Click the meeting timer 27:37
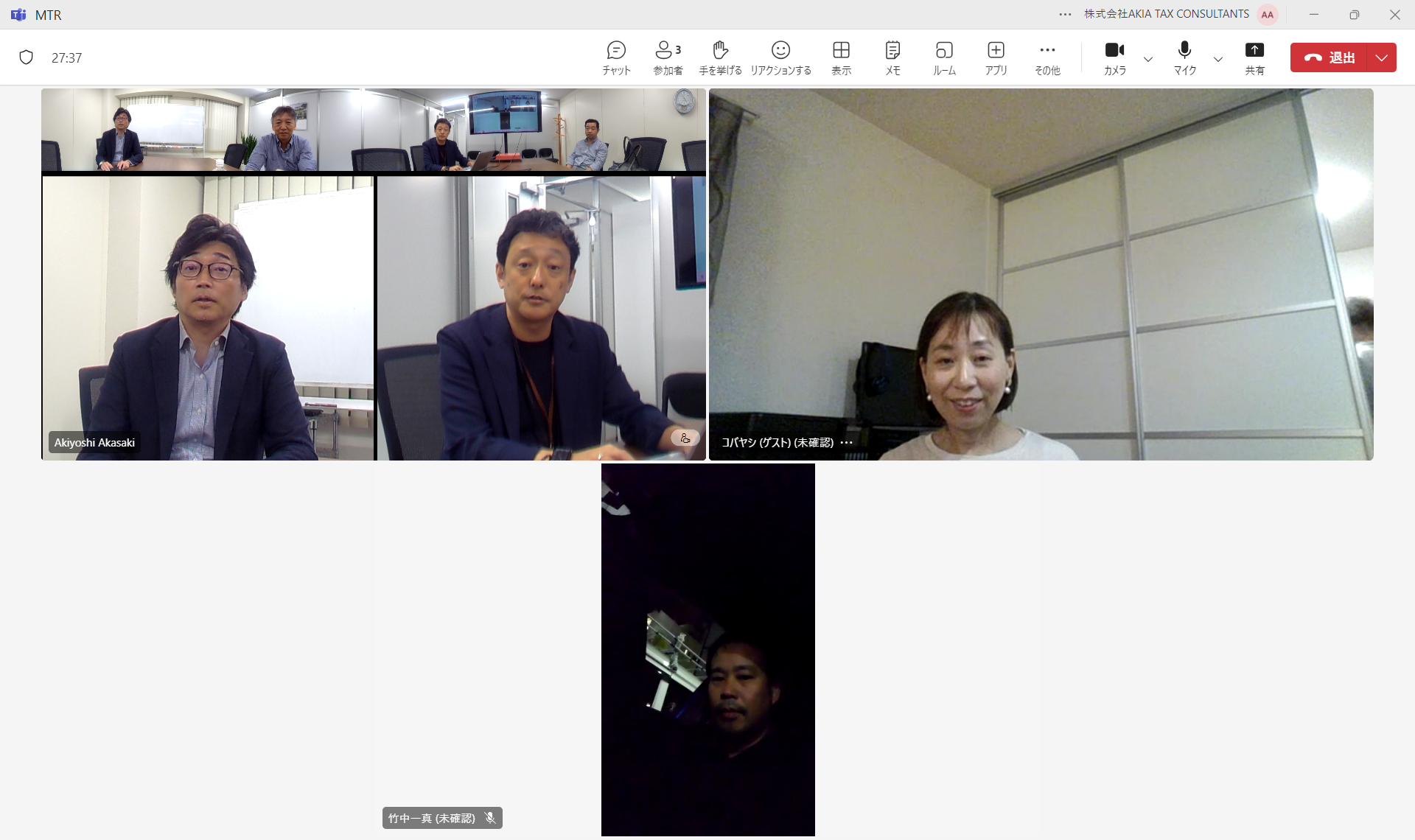 [66, 57]
